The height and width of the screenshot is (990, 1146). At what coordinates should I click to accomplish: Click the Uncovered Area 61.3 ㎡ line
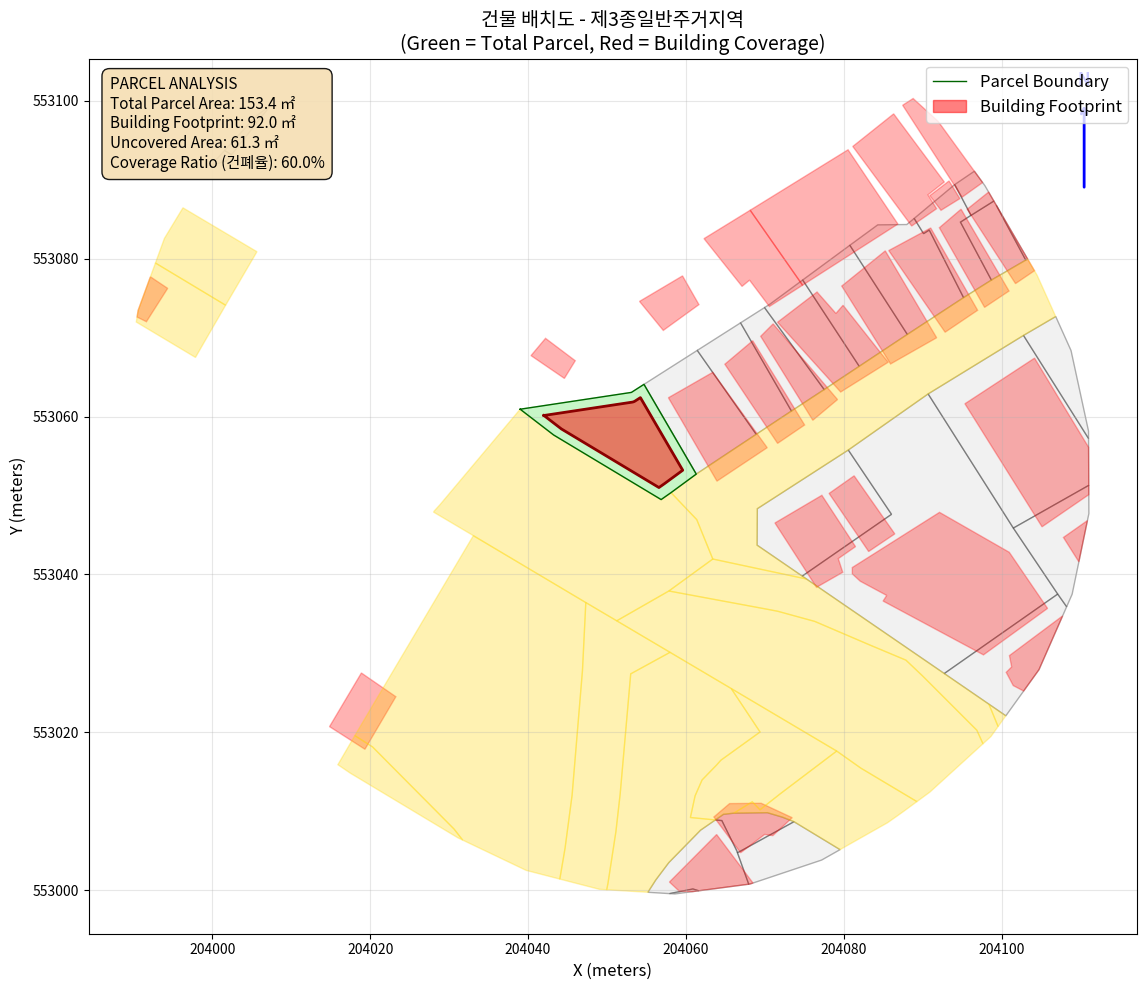pos(194,142)
